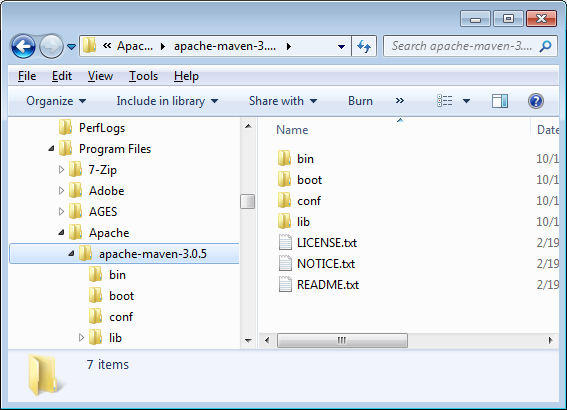Click the Refresh button

364,46
